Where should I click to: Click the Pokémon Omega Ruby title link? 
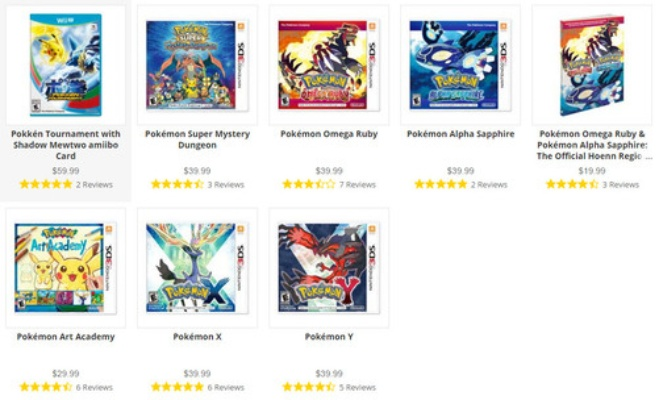[x=329, y=134]
